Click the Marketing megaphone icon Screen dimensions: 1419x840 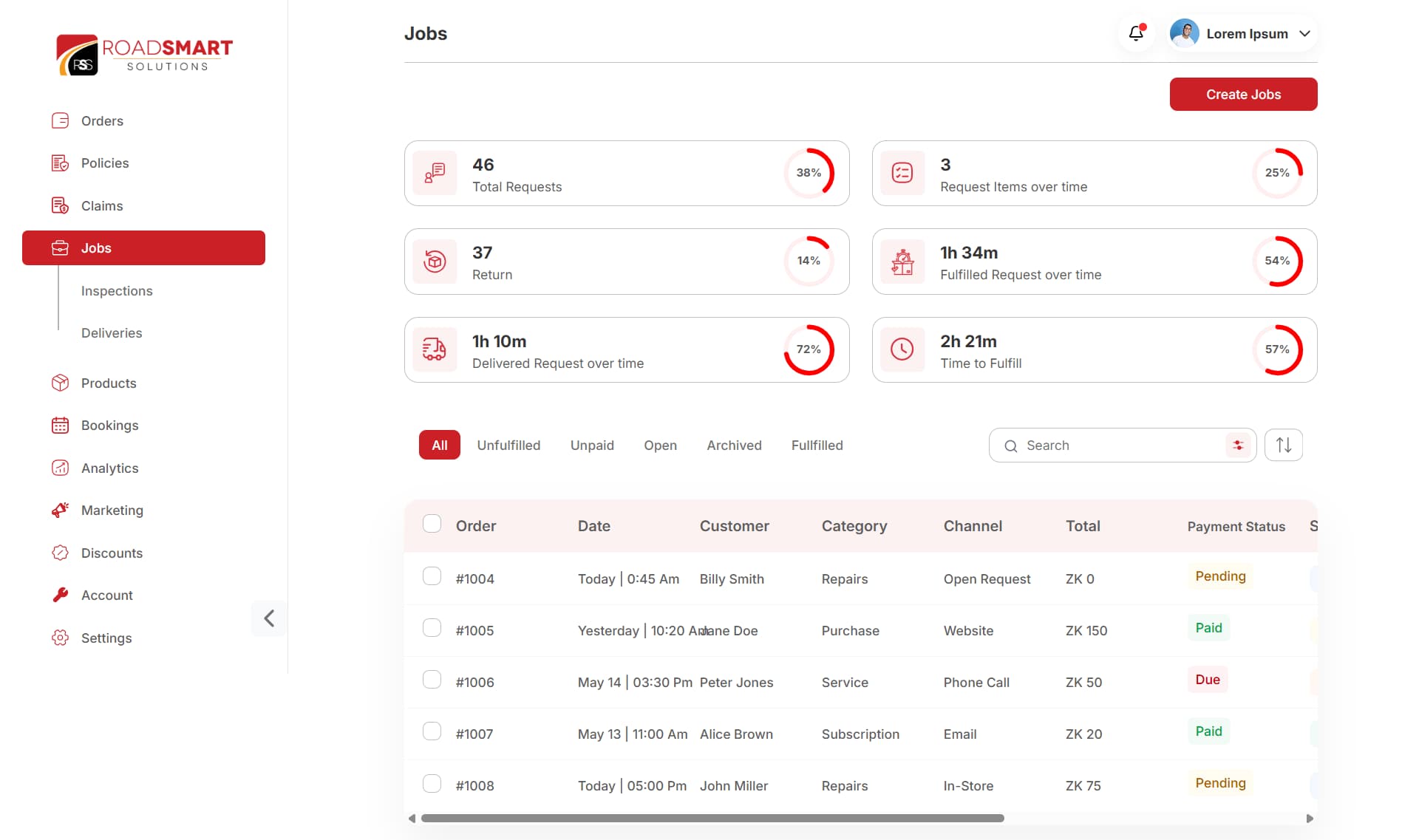tap(60, 511)
